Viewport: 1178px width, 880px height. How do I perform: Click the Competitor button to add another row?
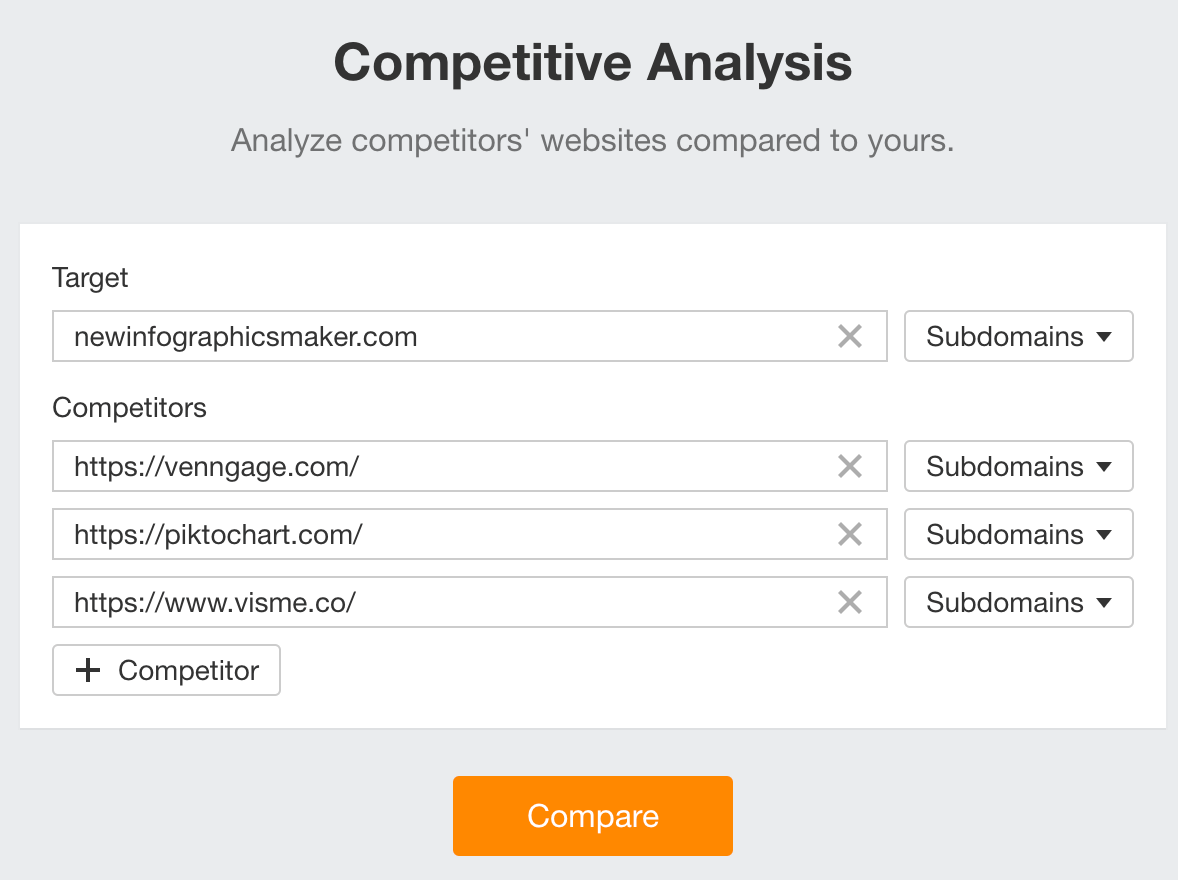pos(166,670)
